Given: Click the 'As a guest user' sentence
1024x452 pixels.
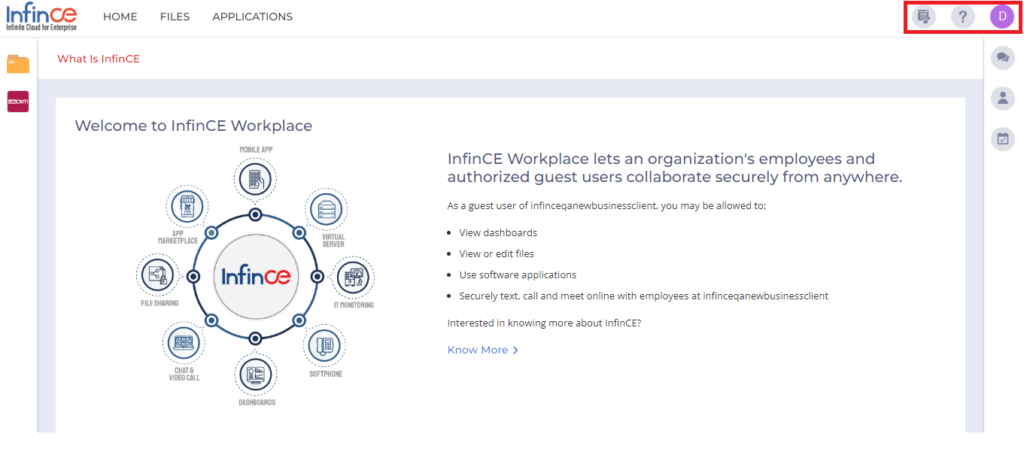Looking at the screenshot, I should pyautogui.click(x=606, y=206).
